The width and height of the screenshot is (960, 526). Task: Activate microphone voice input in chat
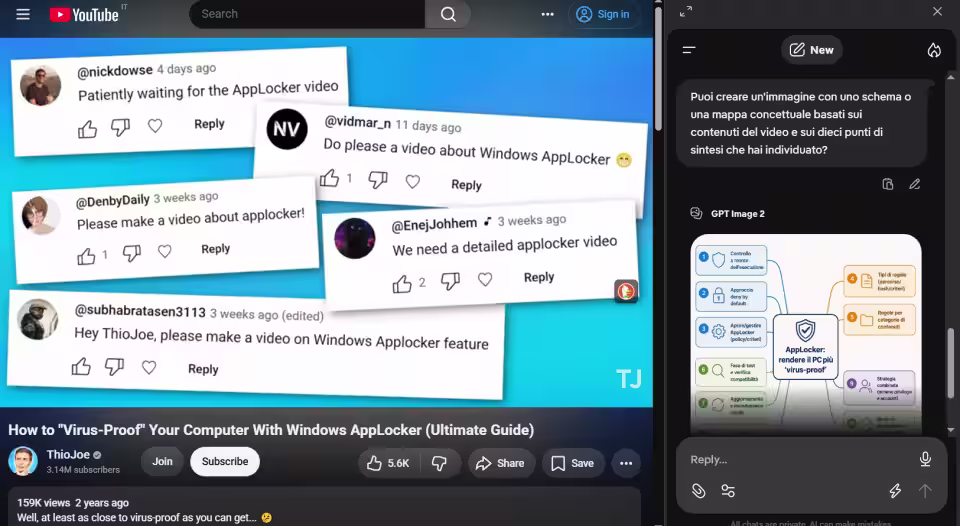coord(925,459)
